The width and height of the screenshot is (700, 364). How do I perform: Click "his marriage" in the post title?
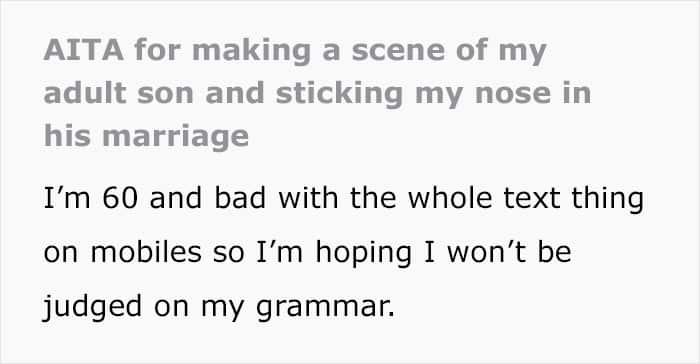[146, 137]
